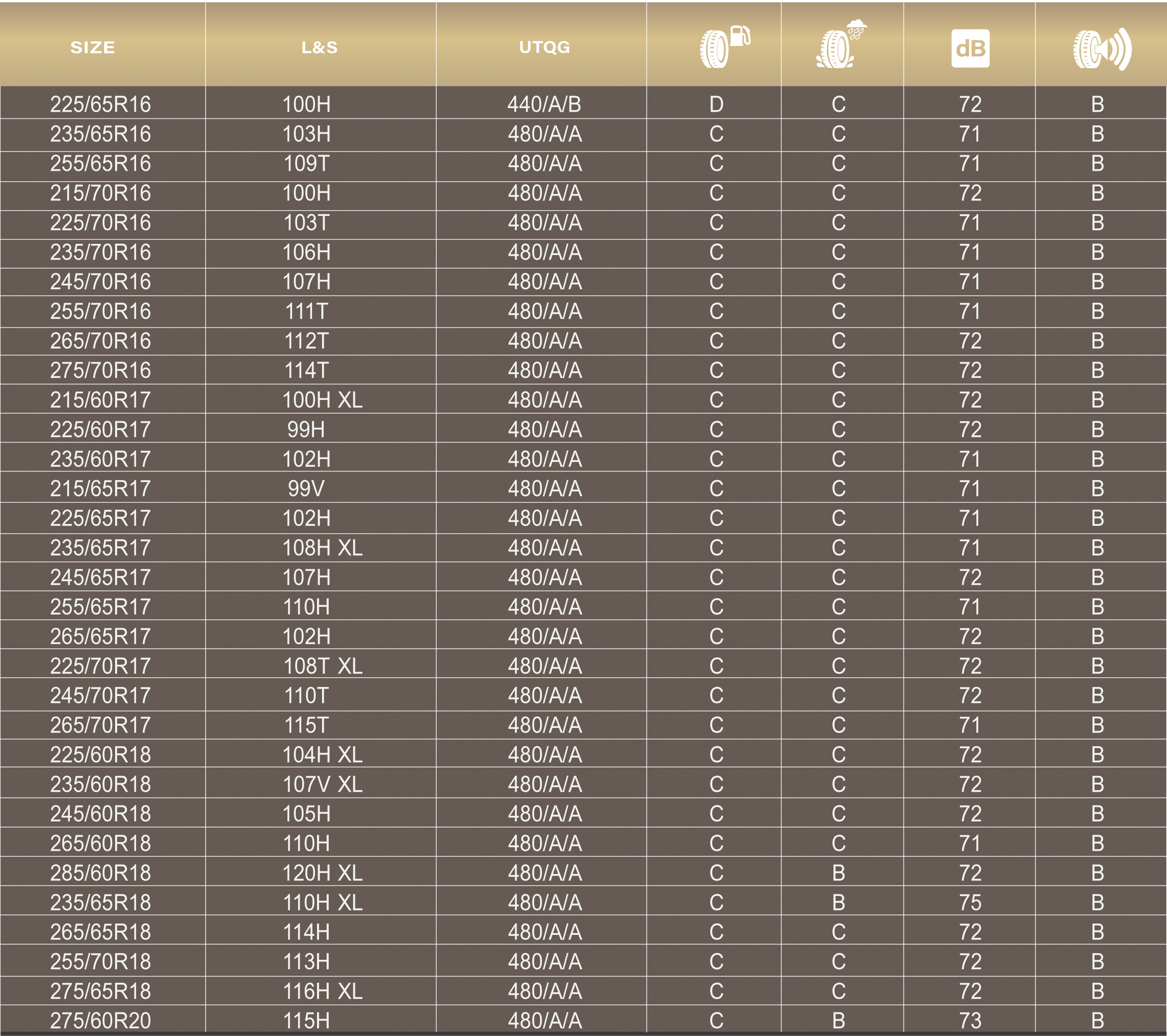Image resolution: width=1167 pixels, height=1036 pixels.
Task: Select tire size 275/60R20
Action: point(100,1020)
